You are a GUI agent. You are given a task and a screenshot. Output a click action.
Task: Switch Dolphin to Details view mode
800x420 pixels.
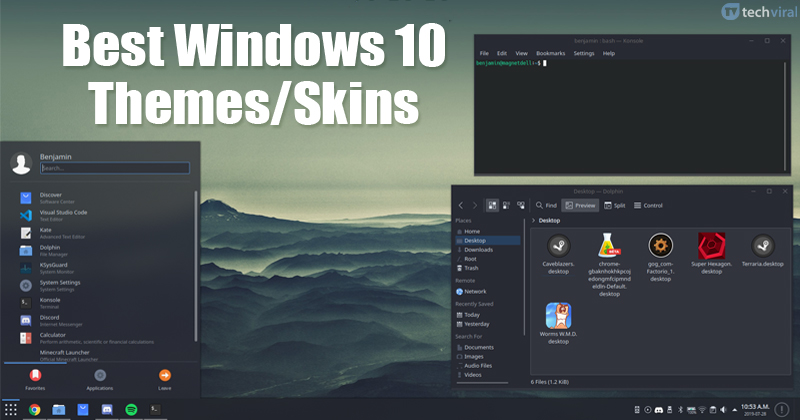click(520, 205)
